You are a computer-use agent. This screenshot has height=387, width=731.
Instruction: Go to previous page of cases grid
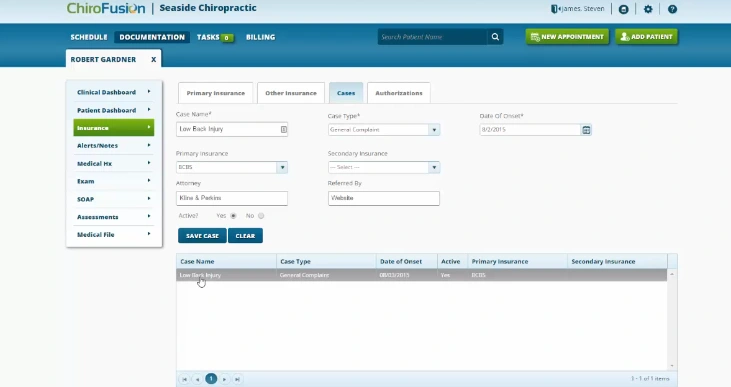click(197, 379)
